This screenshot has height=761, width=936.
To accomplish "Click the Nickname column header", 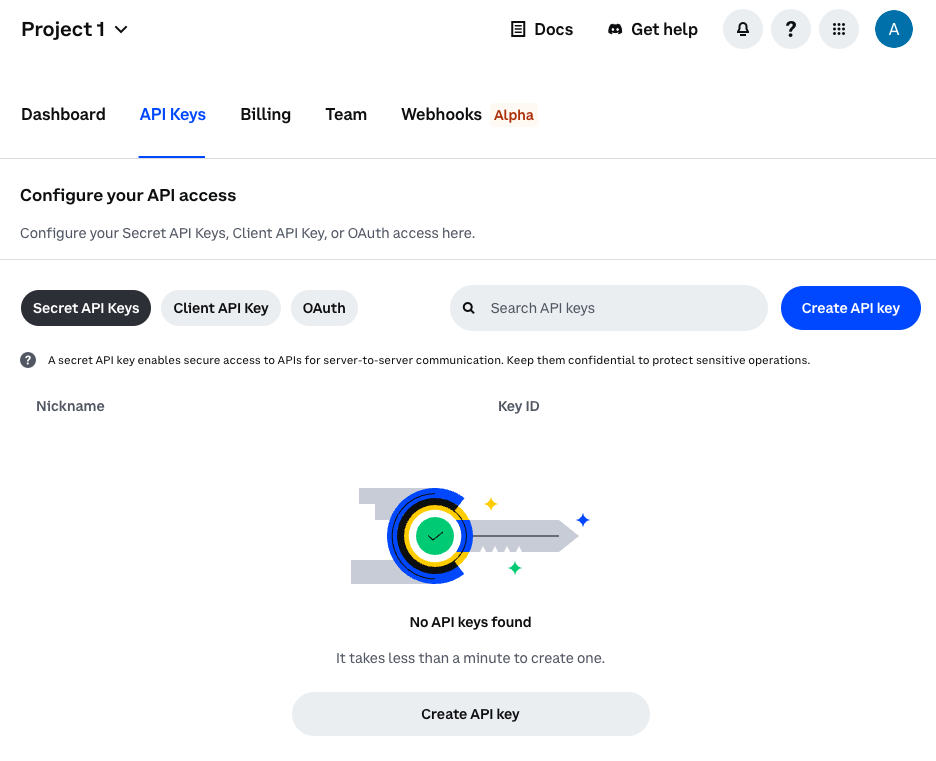I will click(70, 406).
